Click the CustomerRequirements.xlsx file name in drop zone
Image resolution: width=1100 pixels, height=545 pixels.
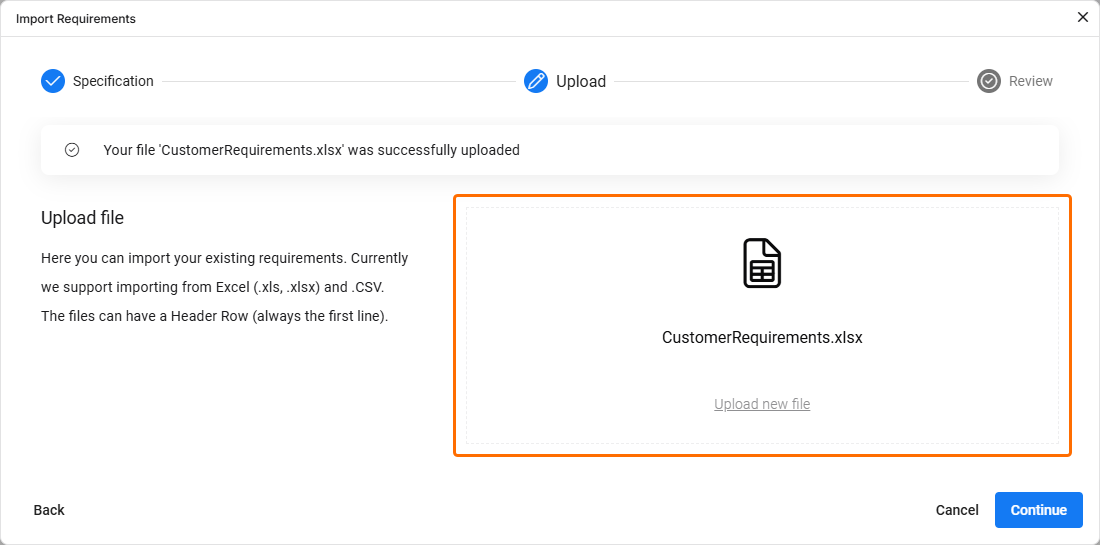762,337
